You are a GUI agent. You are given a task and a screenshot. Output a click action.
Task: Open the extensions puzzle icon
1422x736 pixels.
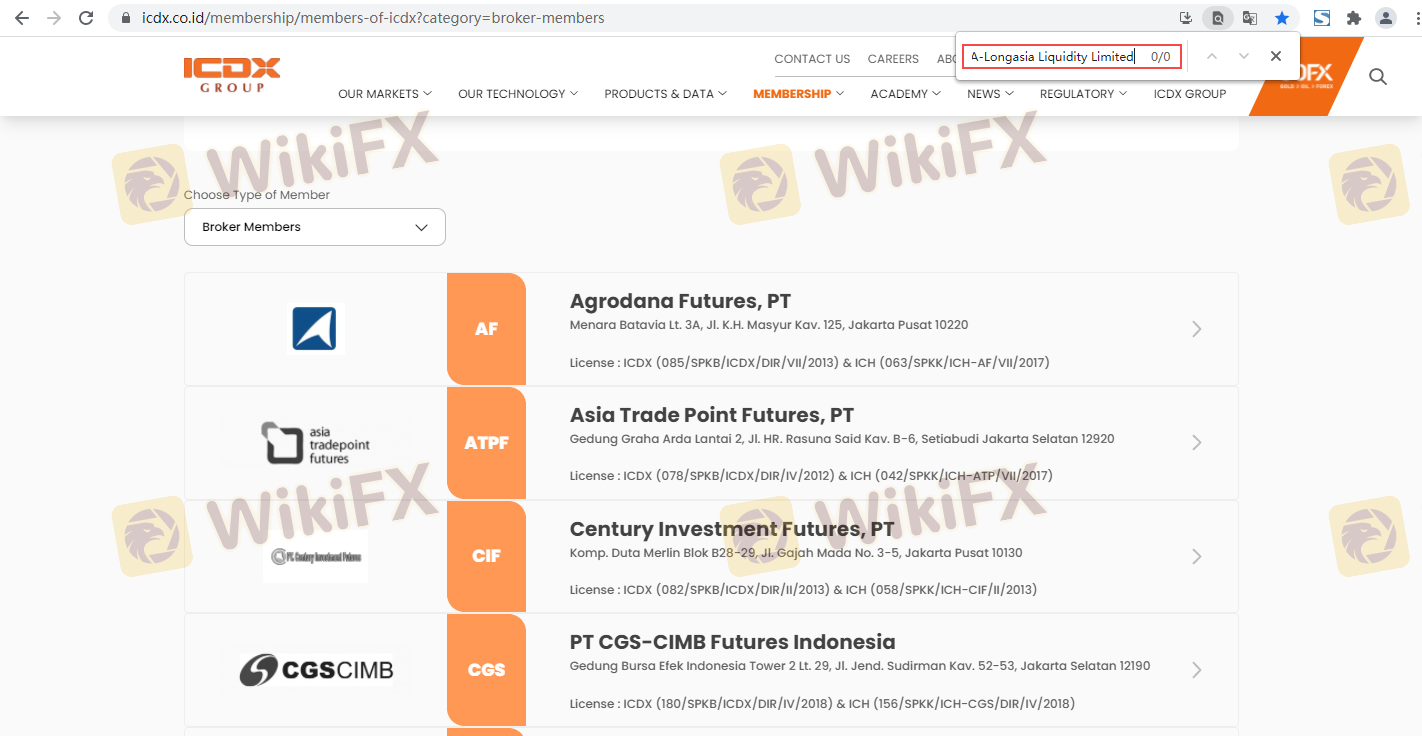click(1354, 18)
